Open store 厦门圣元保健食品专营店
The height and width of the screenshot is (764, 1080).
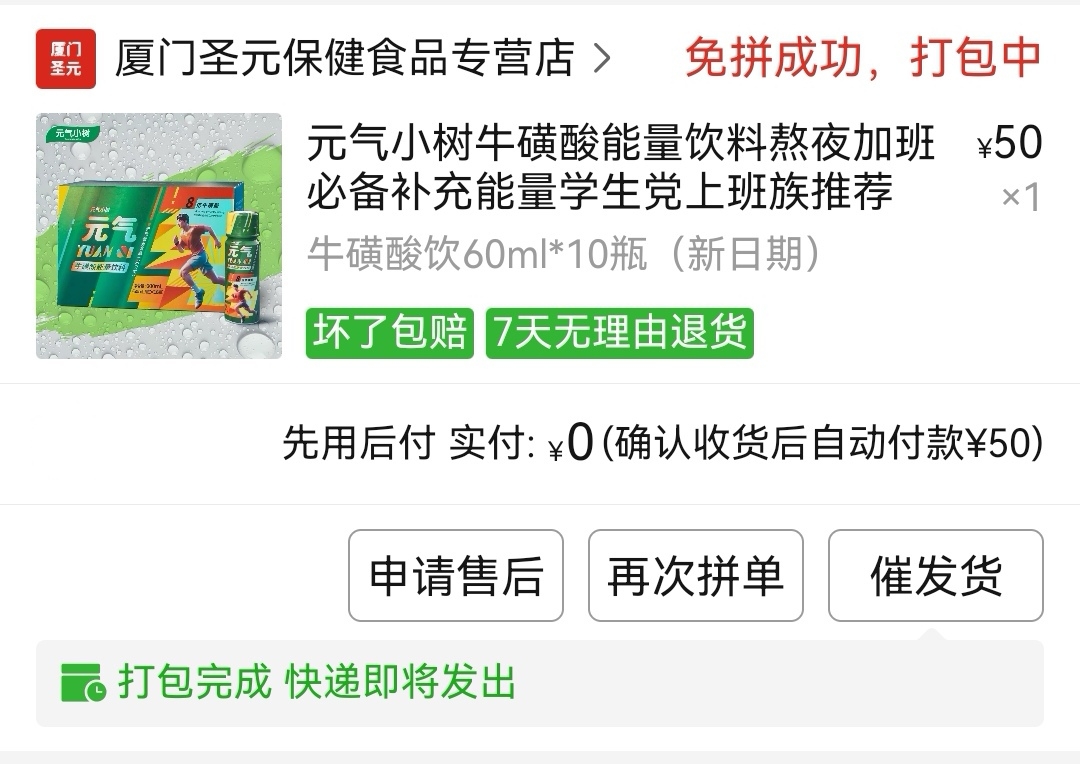pyautogui.click(x=344, y=58)
